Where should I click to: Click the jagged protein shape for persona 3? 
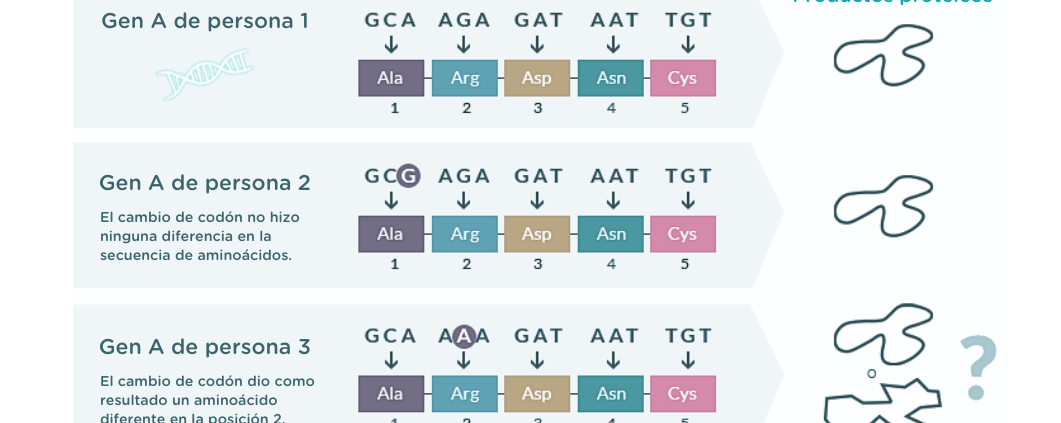pyautogui.click(x=882, y=401)
